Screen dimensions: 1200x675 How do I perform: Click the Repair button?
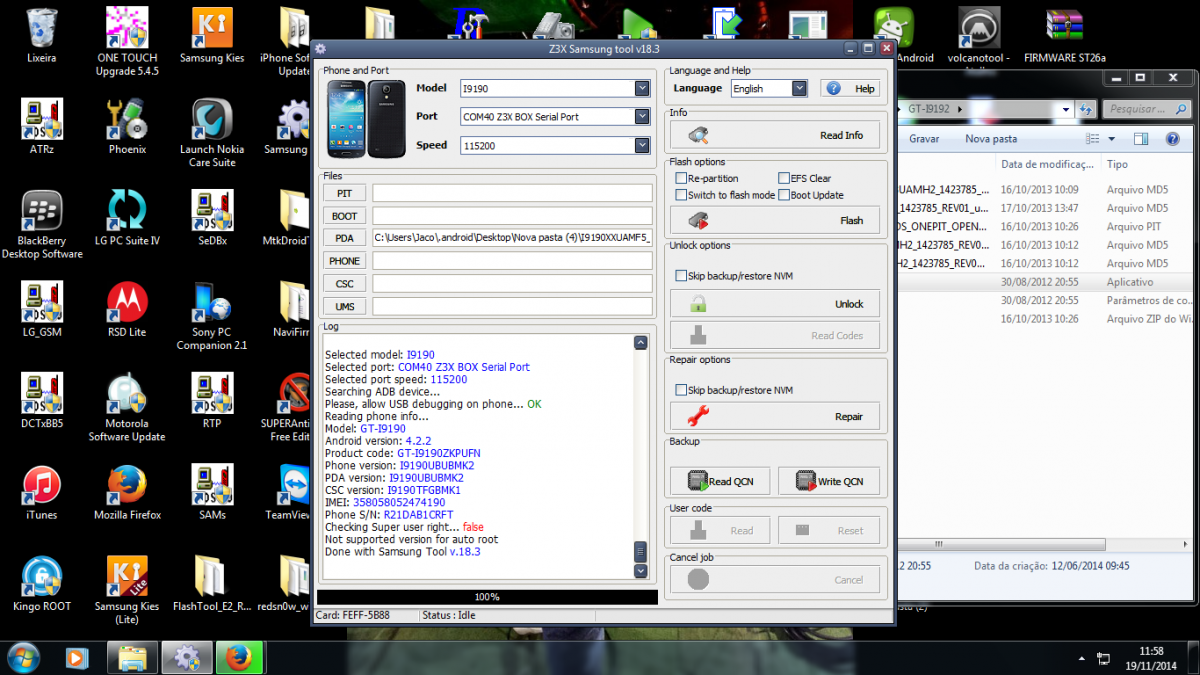click(774, 417)
